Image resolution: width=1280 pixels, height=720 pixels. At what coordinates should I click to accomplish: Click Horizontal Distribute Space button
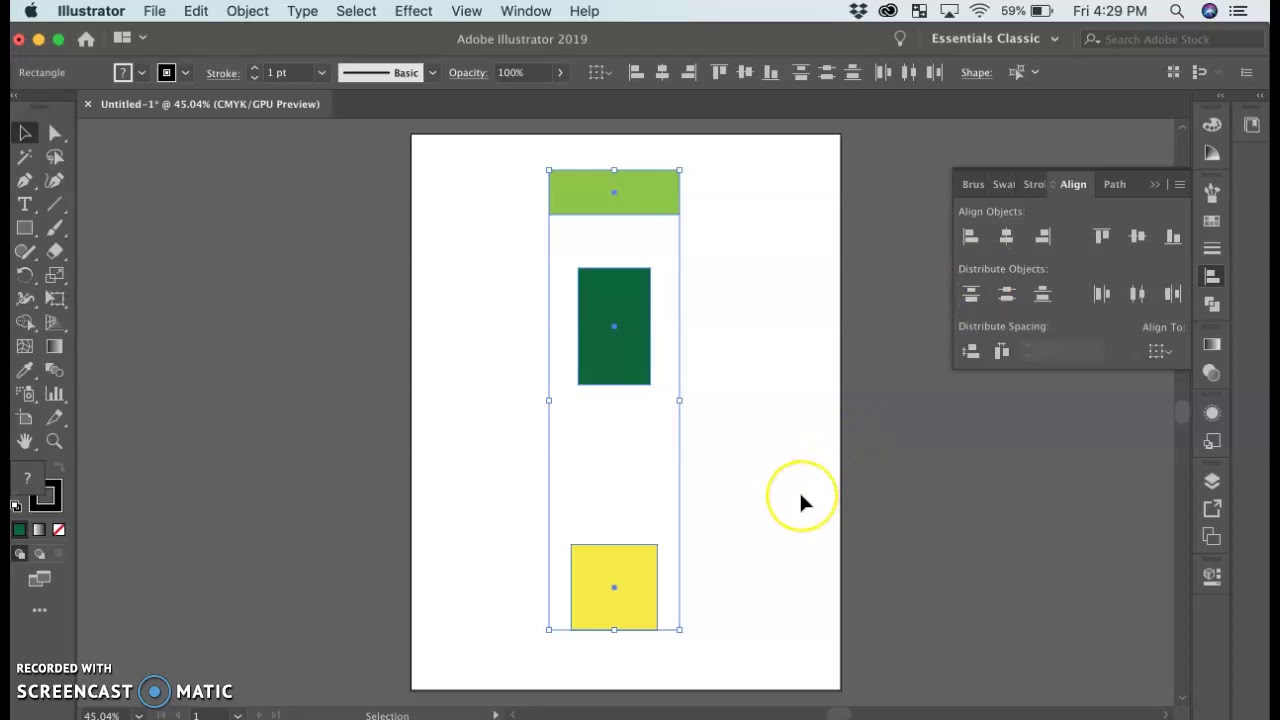tap(1002, 351)
